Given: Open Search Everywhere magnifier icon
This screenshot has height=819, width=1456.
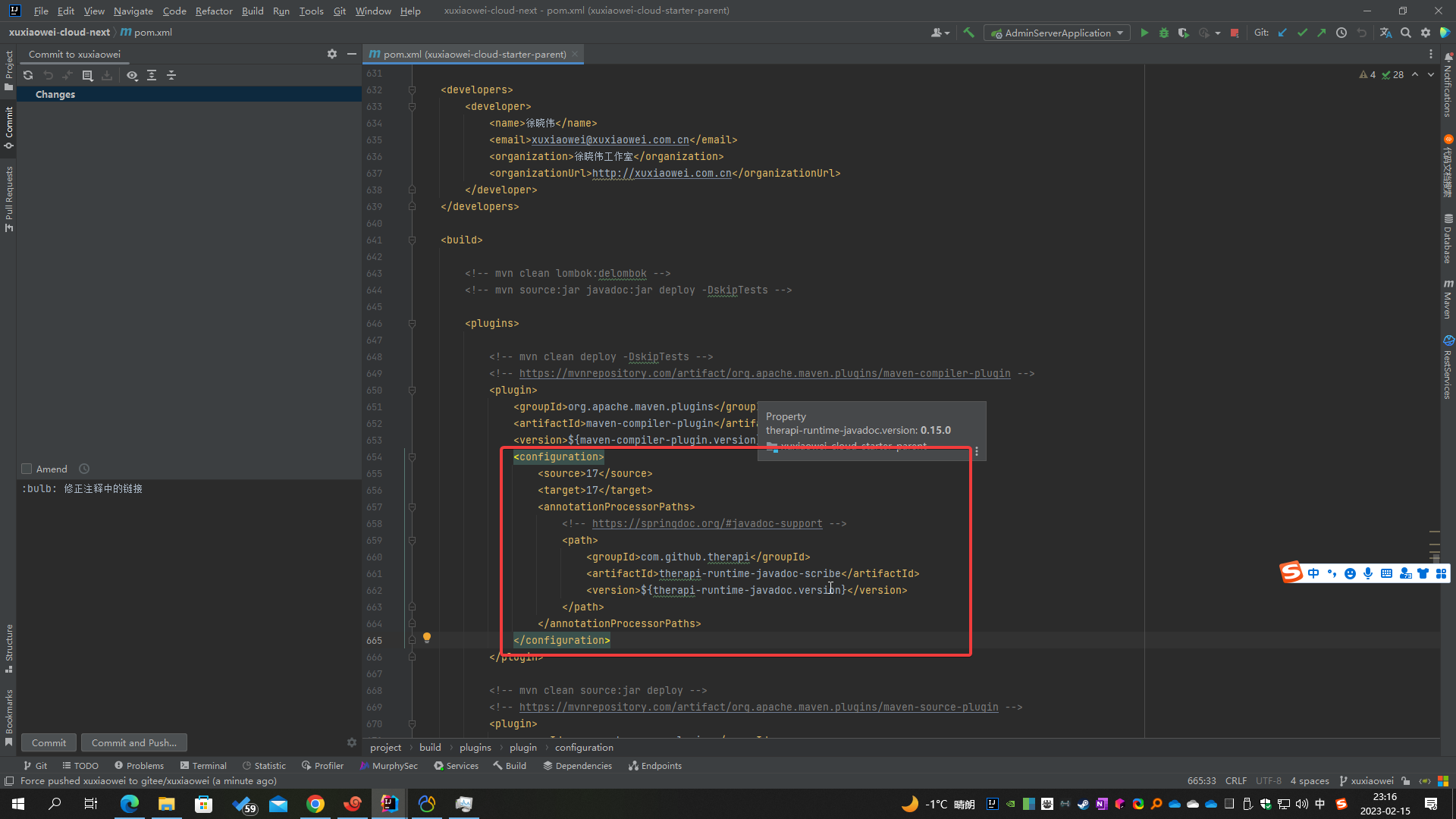Looking at the screenshot, I should (x=1406, y=33).
